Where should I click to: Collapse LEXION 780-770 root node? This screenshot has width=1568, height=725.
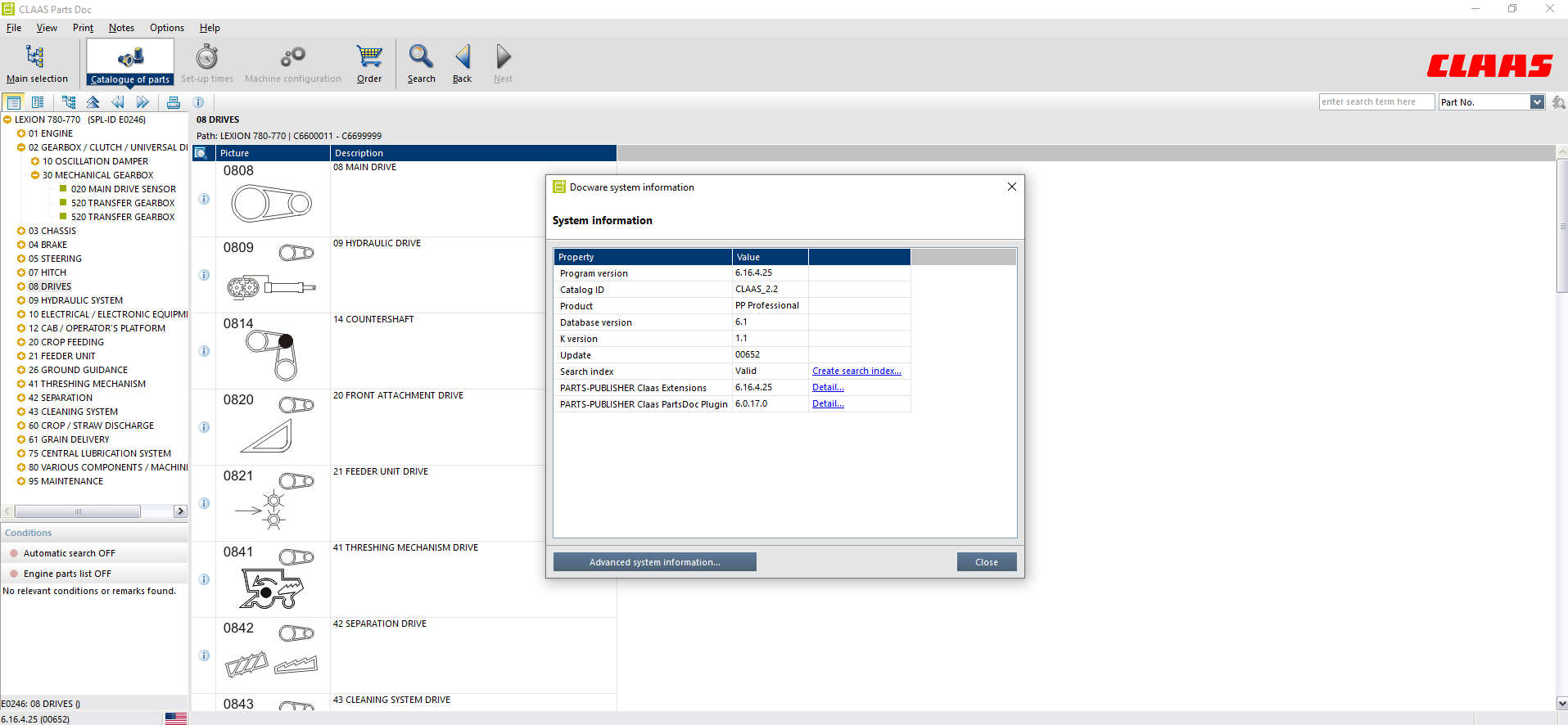click(7, 119)
